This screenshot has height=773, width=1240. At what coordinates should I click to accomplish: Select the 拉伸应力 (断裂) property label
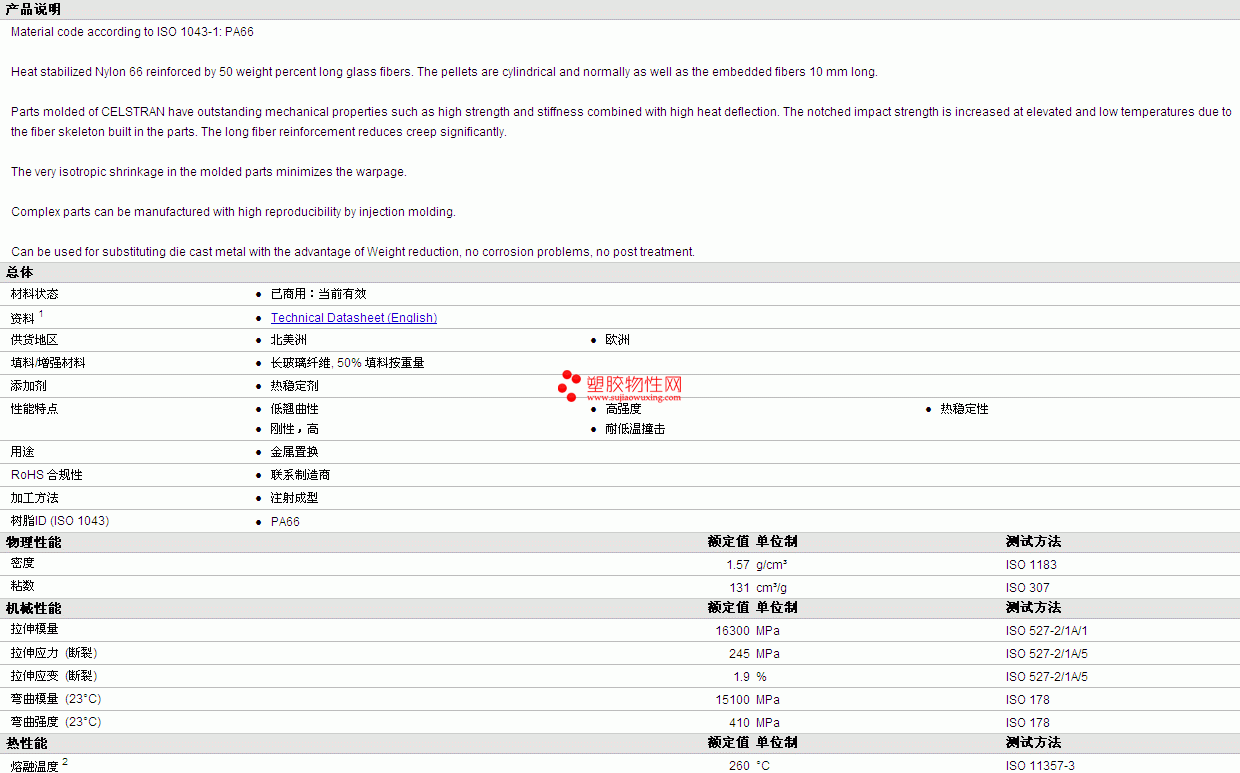[54, 653]
